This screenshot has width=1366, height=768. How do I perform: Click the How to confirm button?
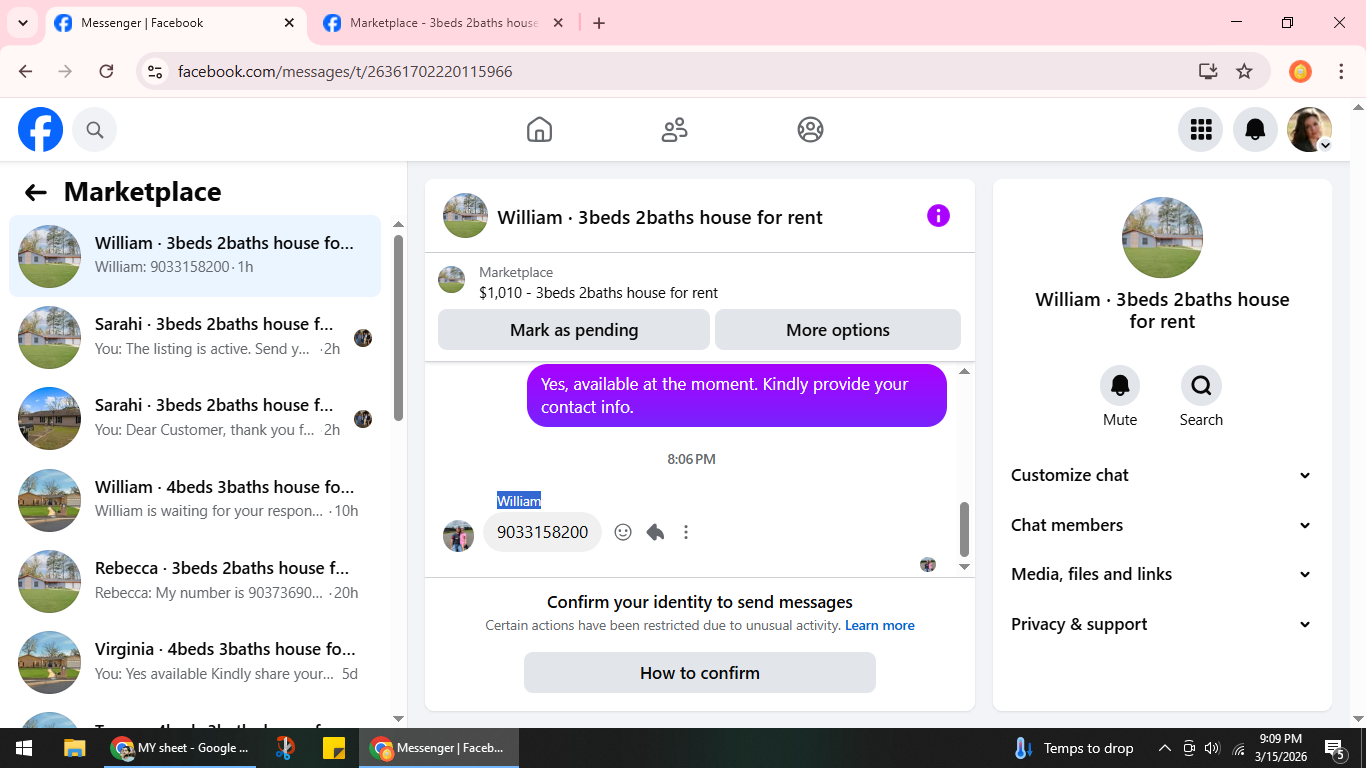coord(700,673)
